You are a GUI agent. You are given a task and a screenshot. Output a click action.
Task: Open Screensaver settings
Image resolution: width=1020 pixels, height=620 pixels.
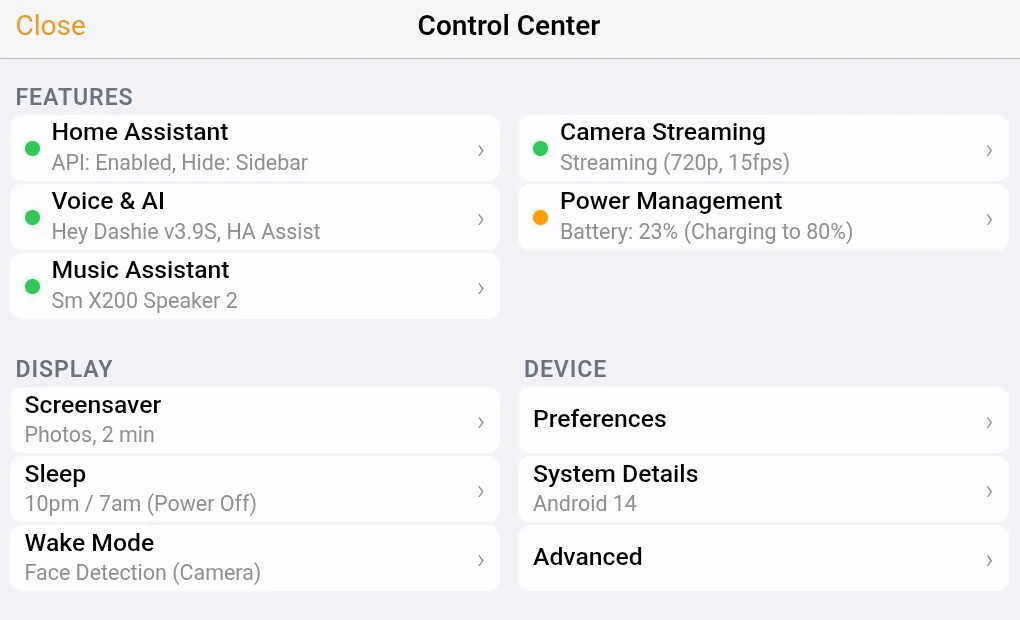(255, 420)
